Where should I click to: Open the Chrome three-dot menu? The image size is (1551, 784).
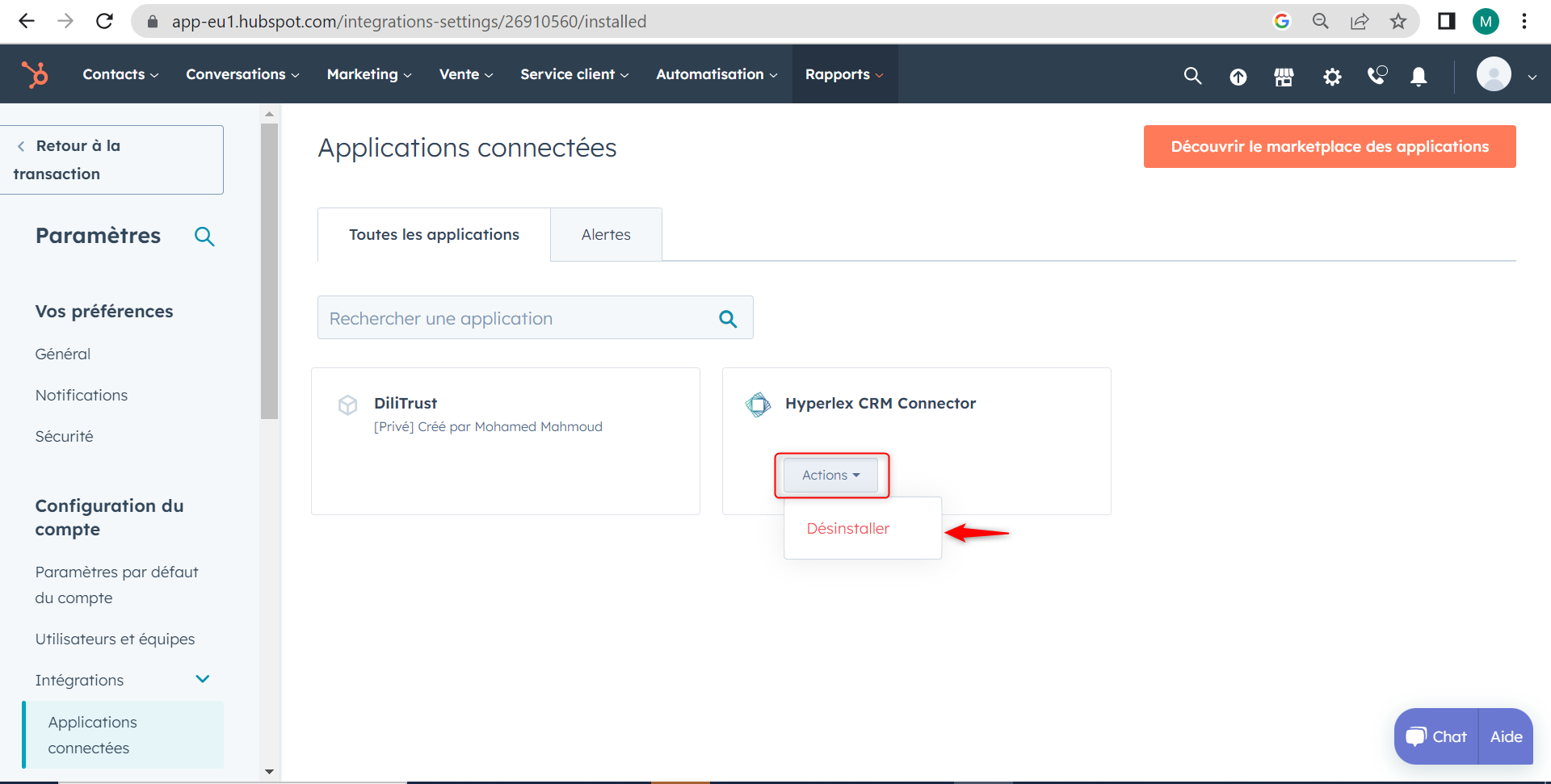1524,21
